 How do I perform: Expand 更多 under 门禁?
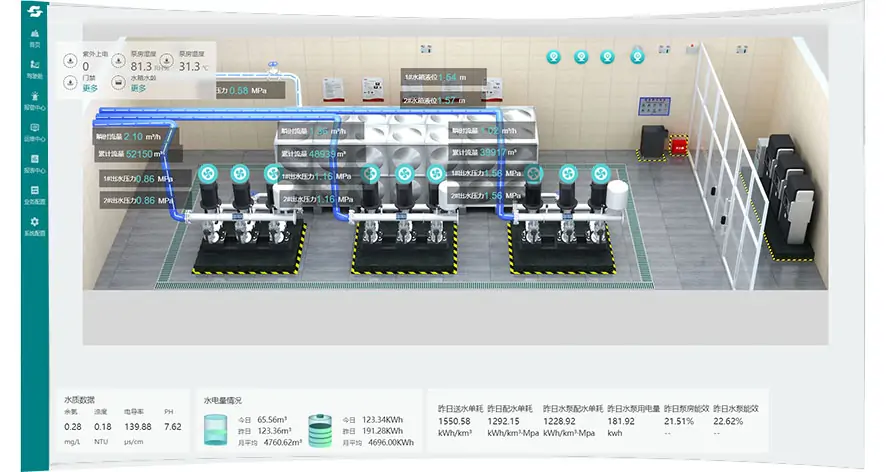pyautogui.click(x=90, y=88)
